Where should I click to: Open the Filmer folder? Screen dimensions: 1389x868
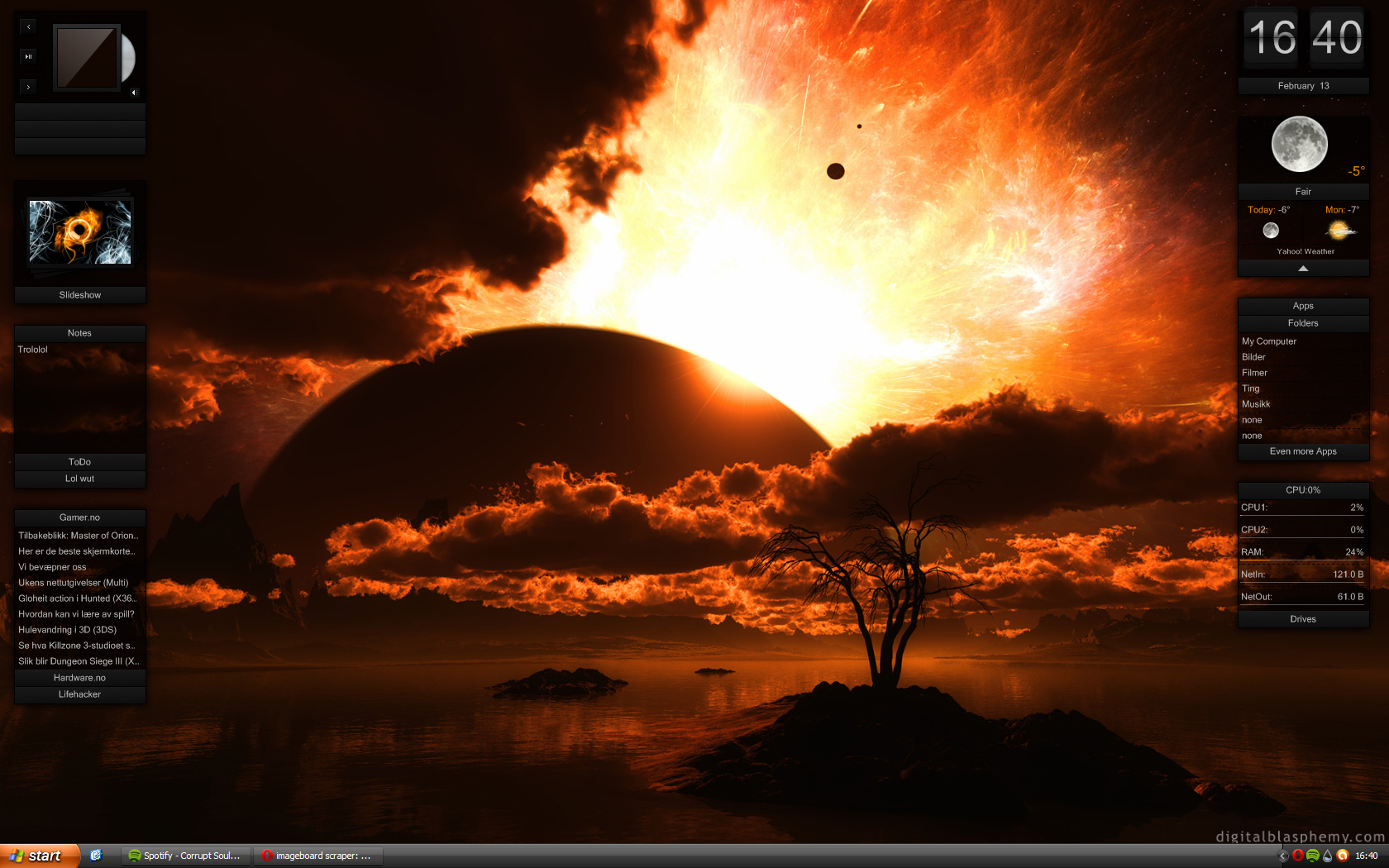pos(1254,373)
